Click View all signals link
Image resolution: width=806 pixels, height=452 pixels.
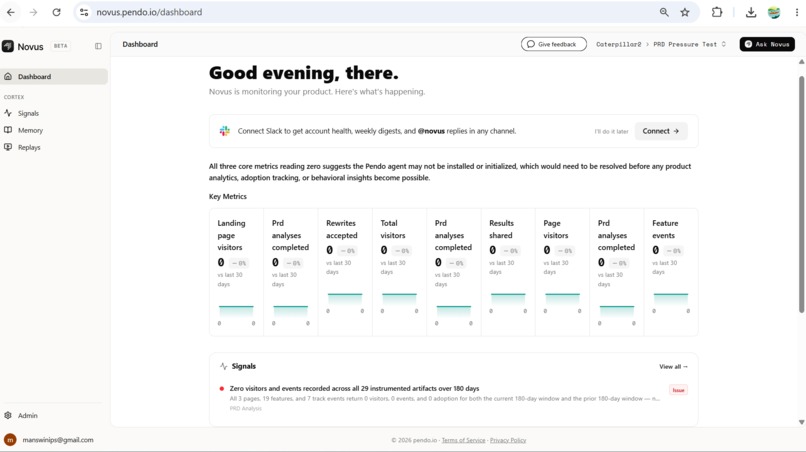click(x=673, y=367)
